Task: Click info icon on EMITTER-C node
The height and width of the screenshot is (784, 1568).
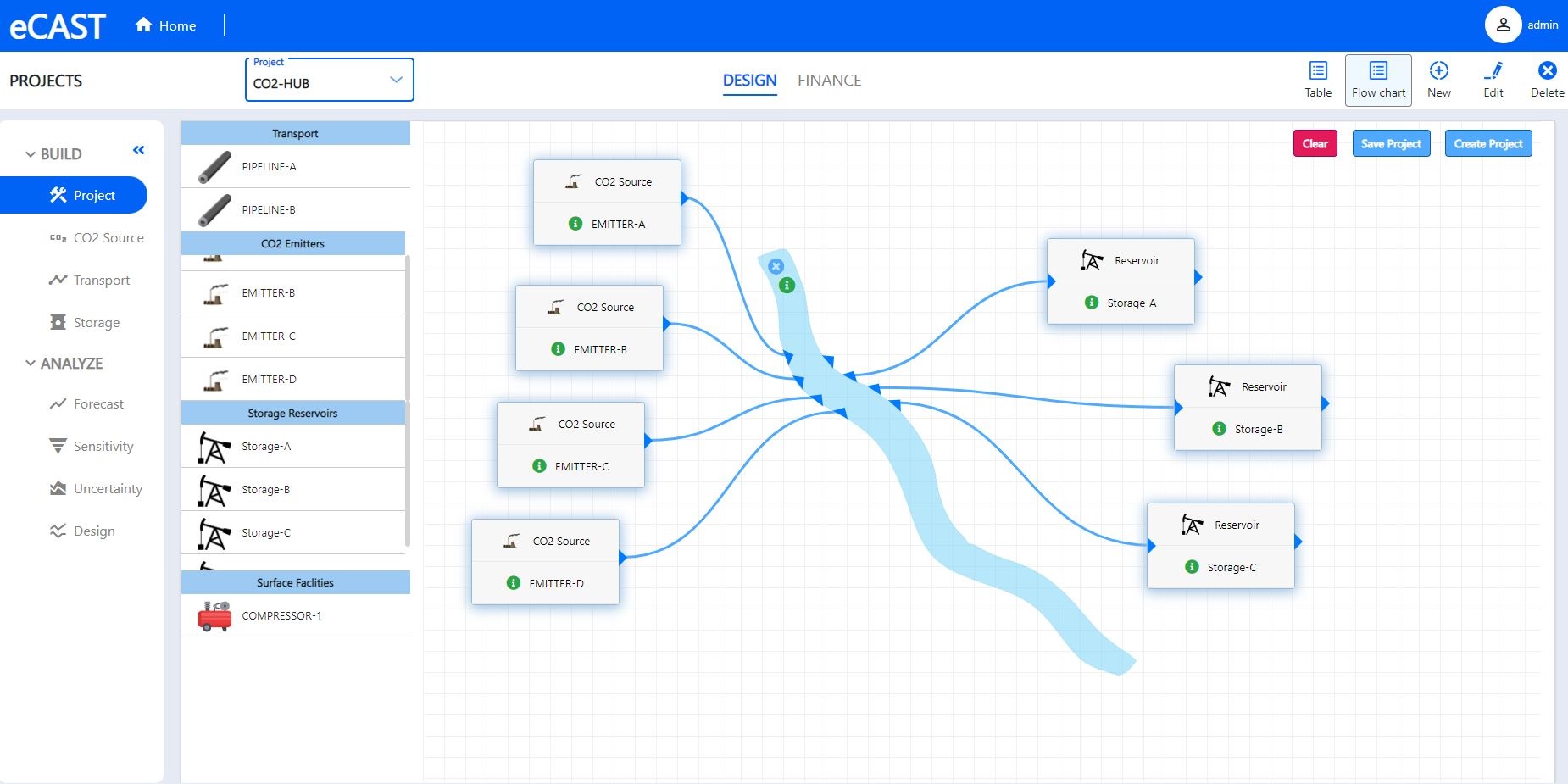Action: 539,466
